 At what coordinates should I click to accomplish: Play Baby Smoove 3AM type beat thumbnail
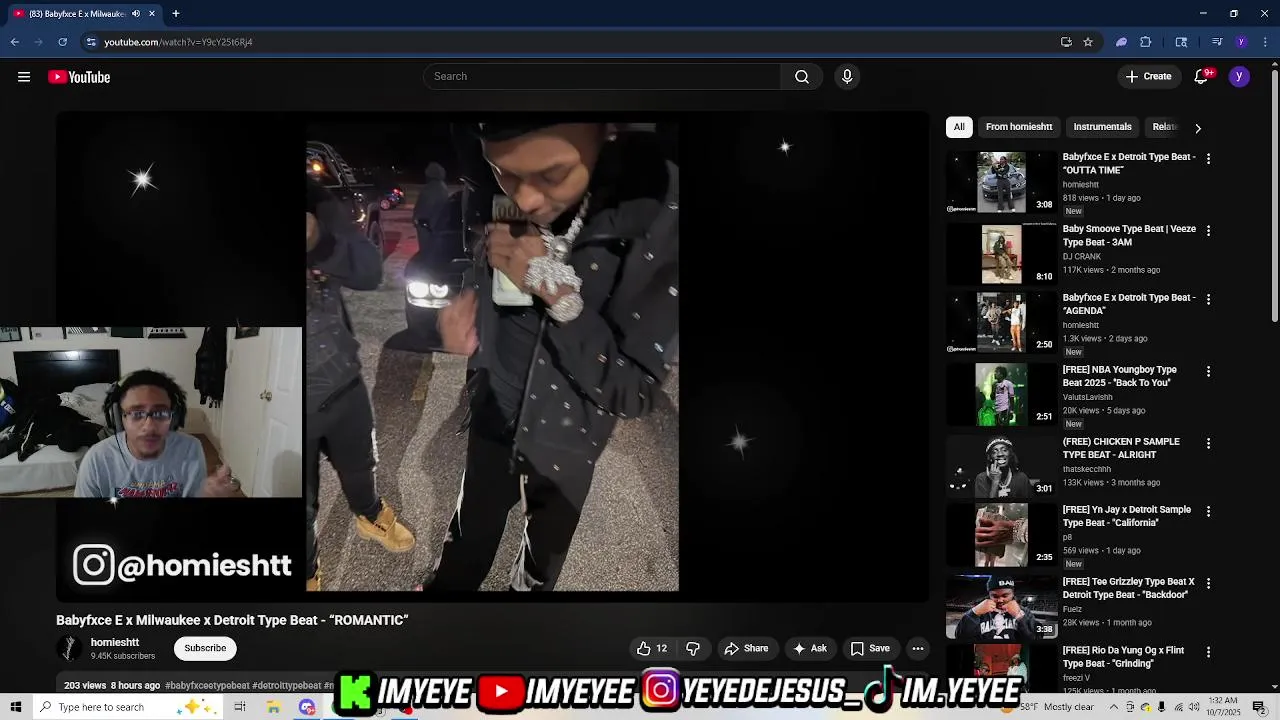(x=1001, y=254)
